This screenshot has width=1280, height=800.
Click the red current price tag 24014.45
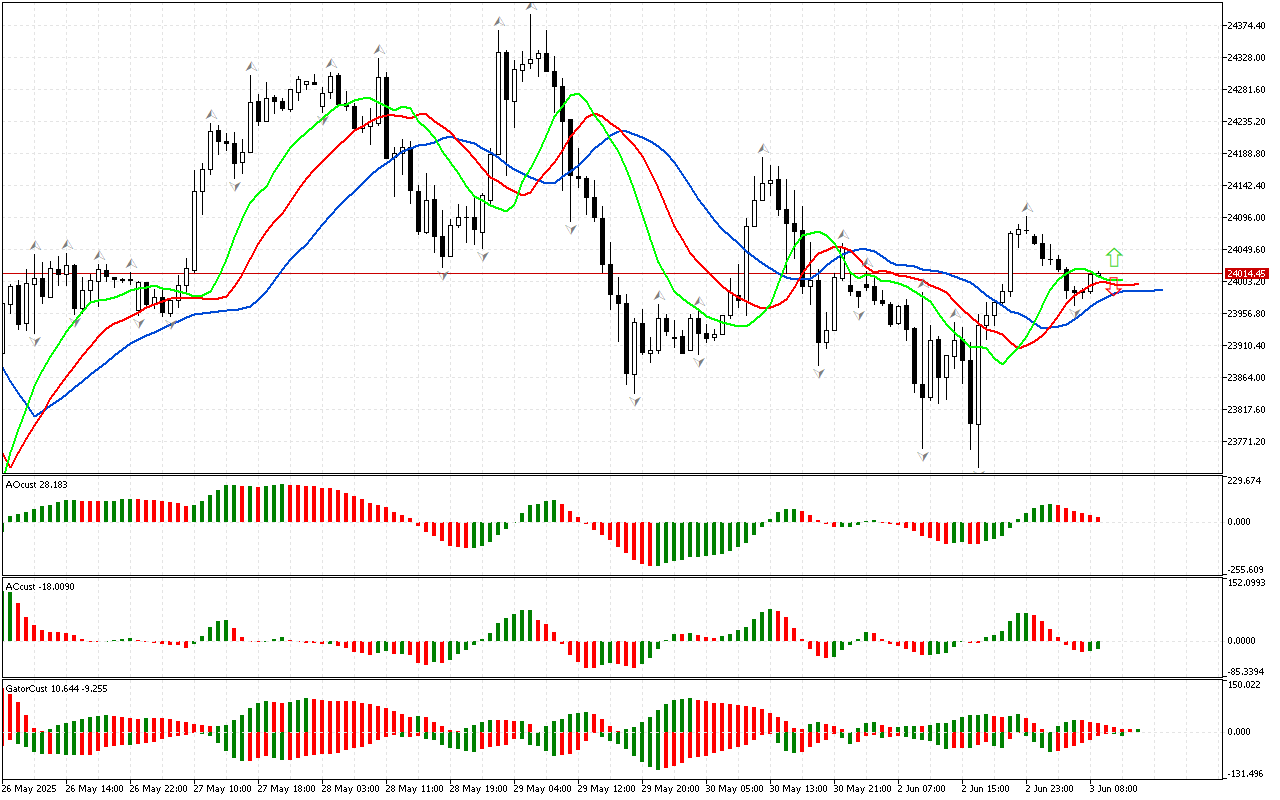point(1246,273)
